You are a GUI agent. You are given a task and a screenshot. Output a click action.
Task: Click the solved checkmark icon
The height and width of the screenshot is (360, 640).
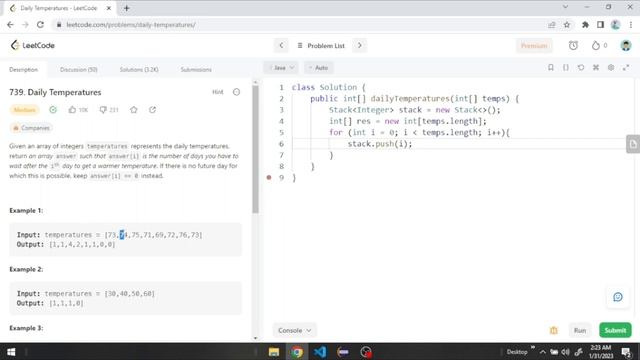click(x=53, y=110)
